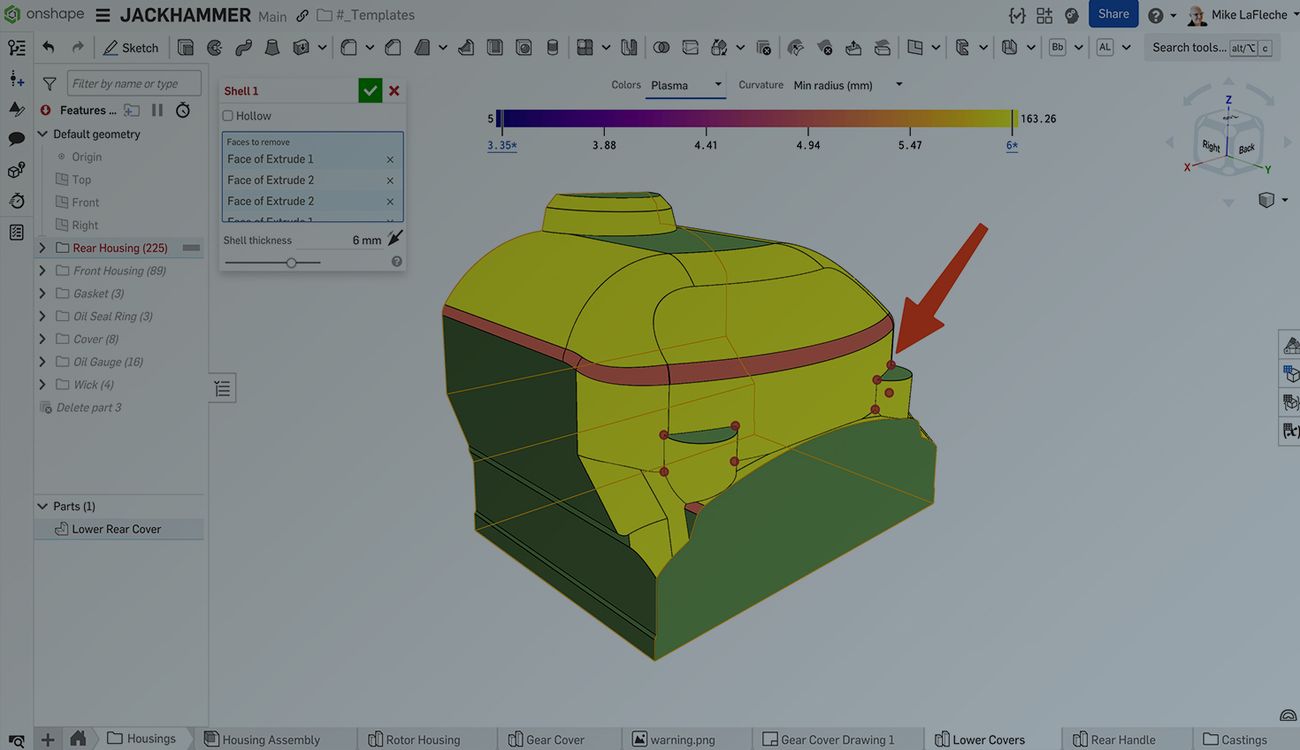Switch to the Housing Assembly tab

click(x=265, y=739)
